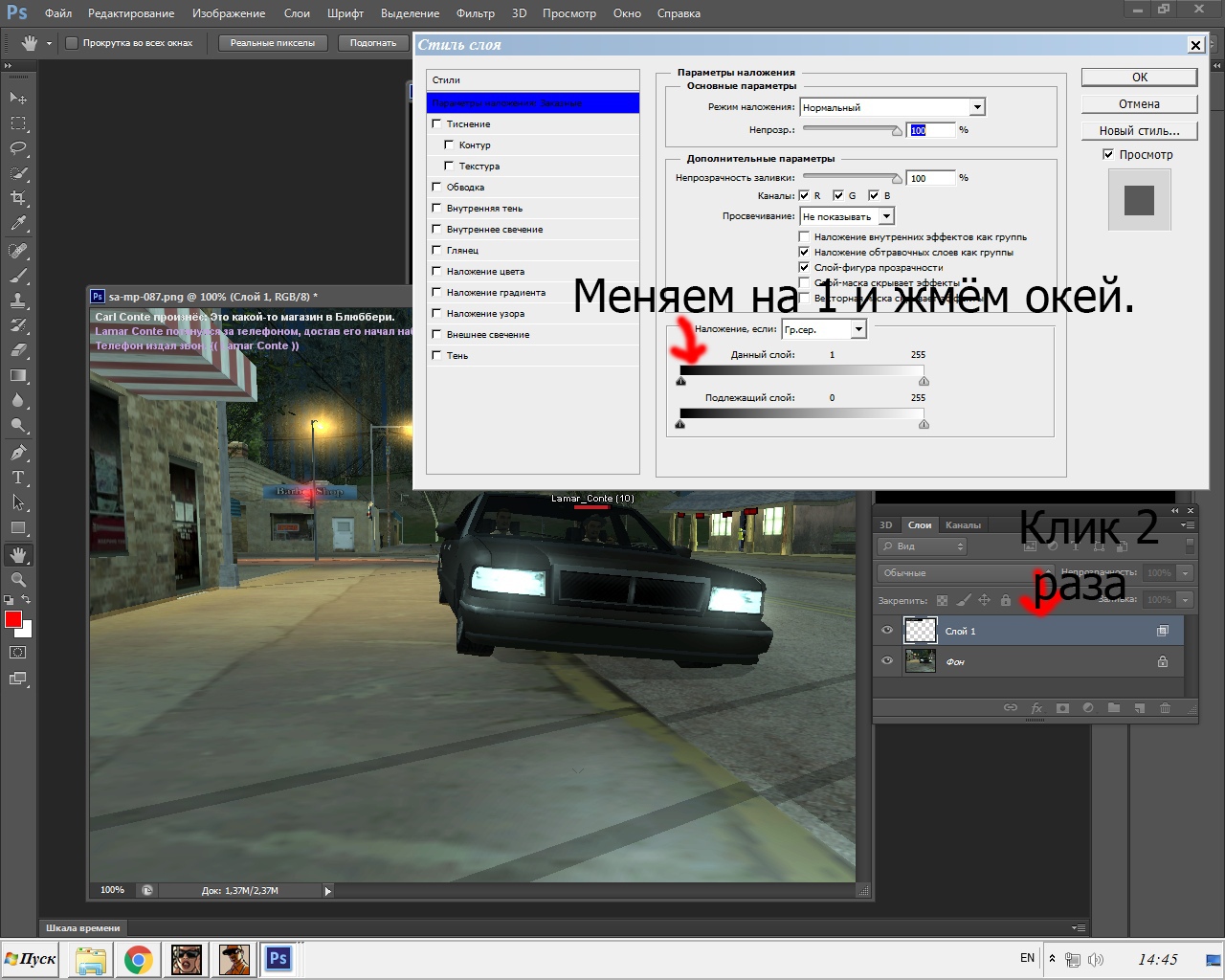Screen dimensions: 1225x980
Task: Select the Move tool
Action: click(18, 98)
